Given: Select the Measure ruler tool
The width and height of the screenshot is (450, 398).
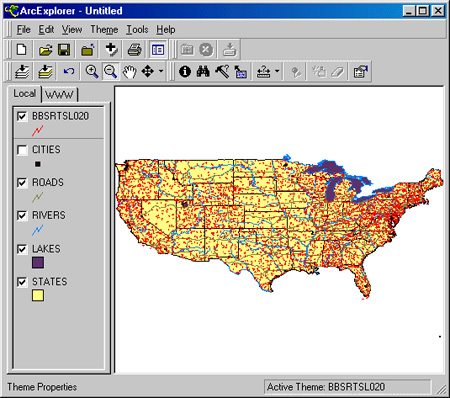Looking at the screenshot, I should pyautogui.click(x=263, y=71).
